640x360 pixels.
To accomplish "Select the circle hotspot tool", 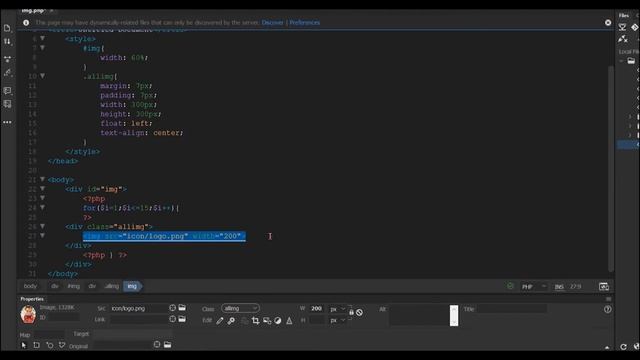I will [49, 345].
